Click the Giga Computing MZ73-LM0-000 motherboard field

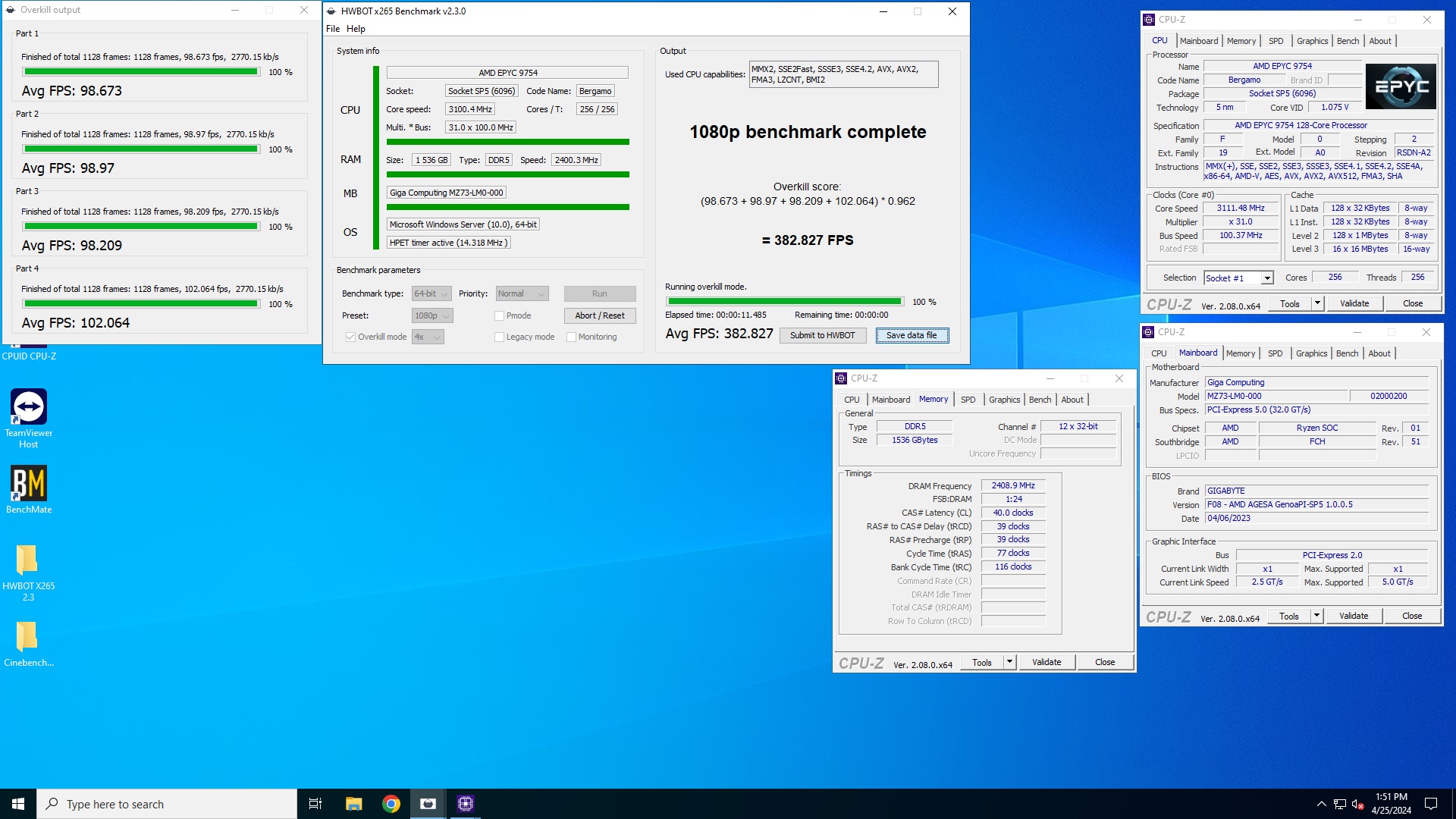point(447,193)
